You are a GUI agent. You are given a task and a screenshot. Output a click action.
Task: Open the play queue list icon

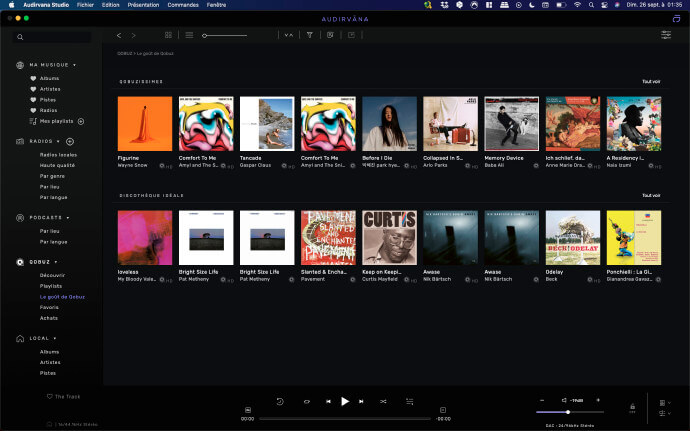click(x=410, y=401)
